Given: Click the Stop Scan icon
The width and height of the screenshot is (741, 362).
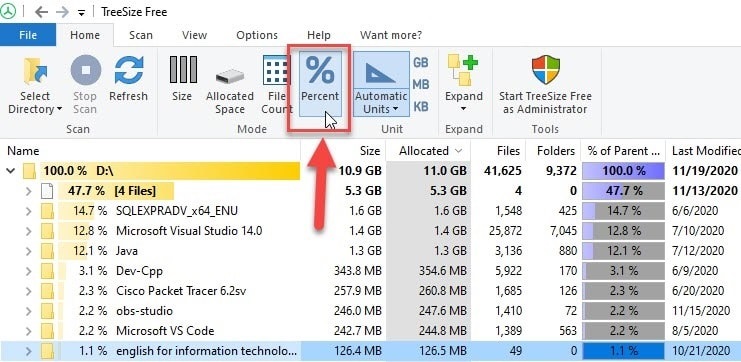Looking at the screenshot, I should point(86,70).
